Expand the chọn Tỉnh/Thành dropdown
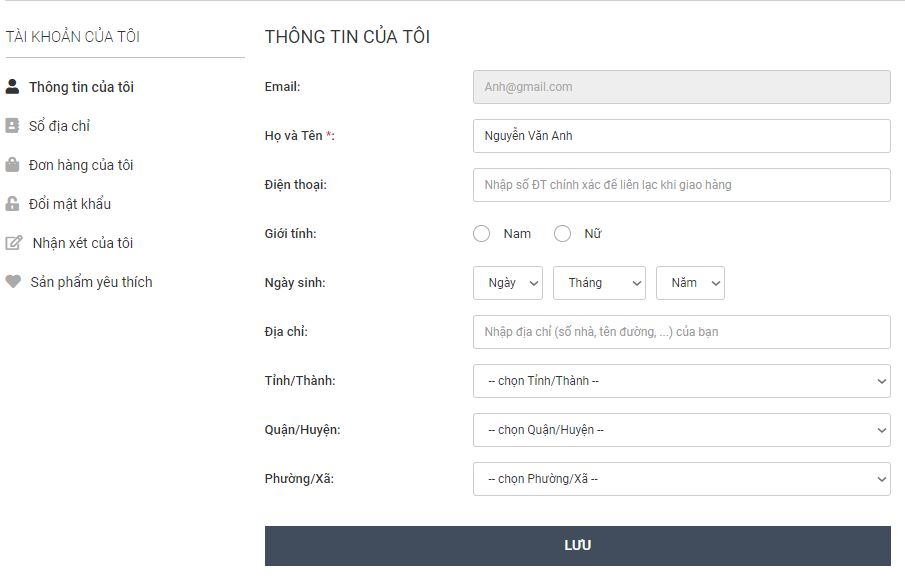This screenshot has width=905, height=580. tap(682, 381)
